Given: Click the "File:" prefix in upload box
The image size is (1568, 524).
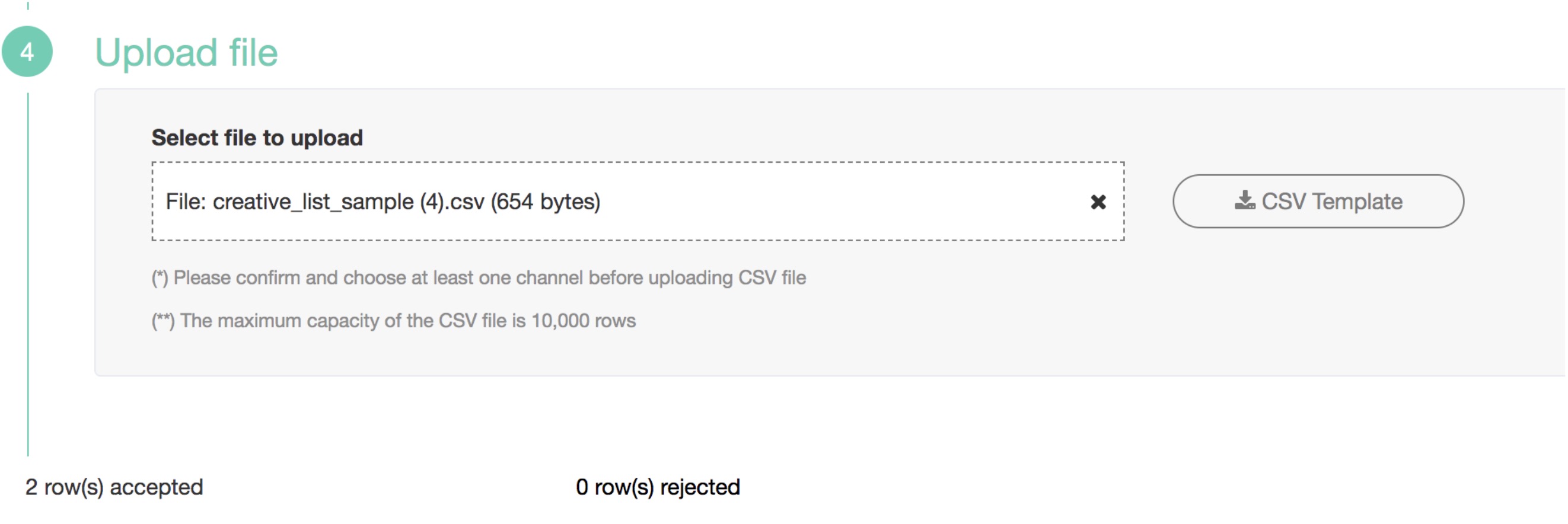Looking at the screenshot, I should pyautogui.click(x=186, y=202).
